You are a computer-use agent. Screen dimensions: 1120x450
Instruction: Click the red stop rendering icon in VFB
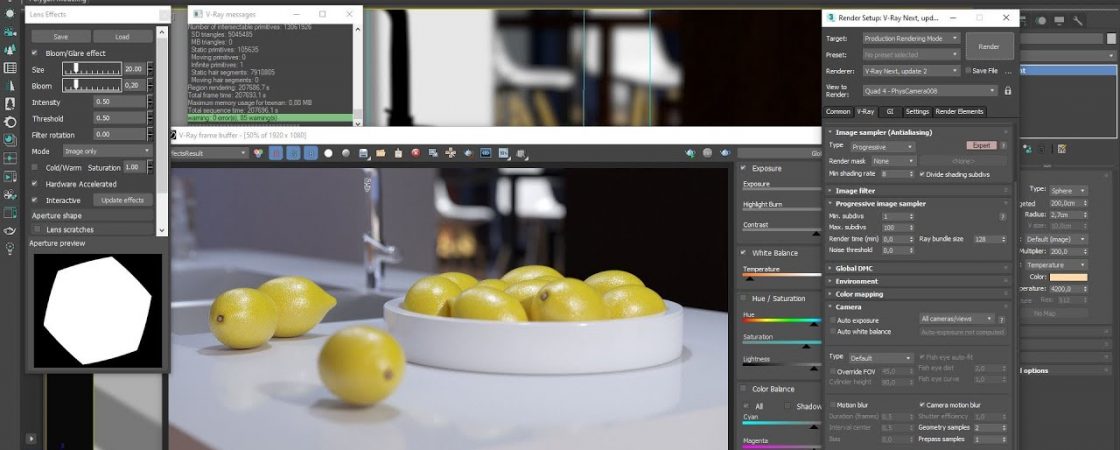(x=416, y=153)
